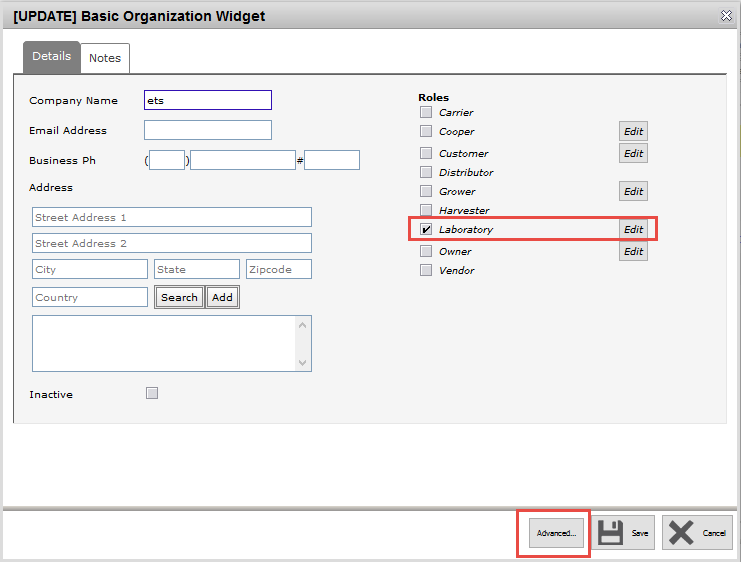Uncheck the Laboratory role
The image size is (741, 562).
point(426,229)
